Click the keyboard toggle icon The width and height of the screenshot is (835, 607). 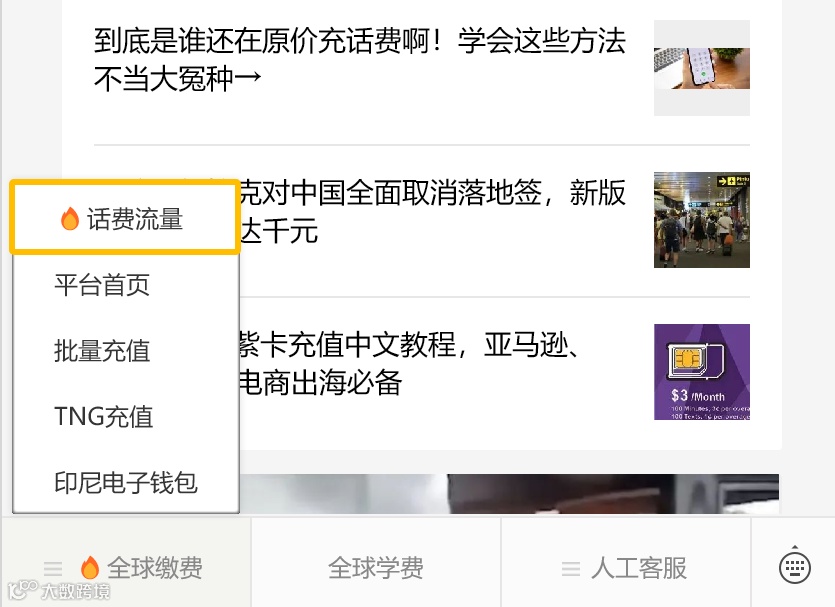pos(795,565)
